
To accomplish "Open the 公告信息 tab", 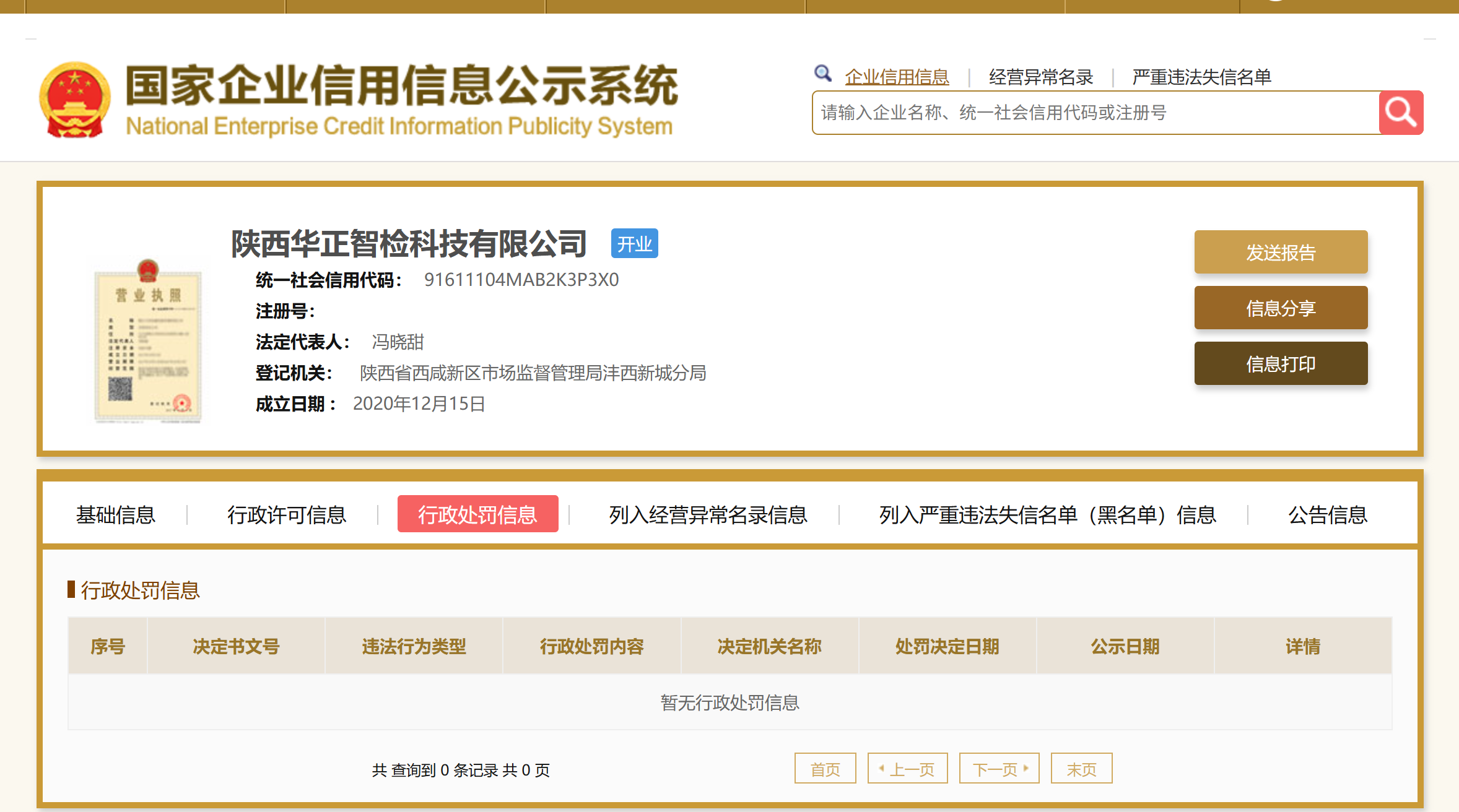I will point(1327,514).
